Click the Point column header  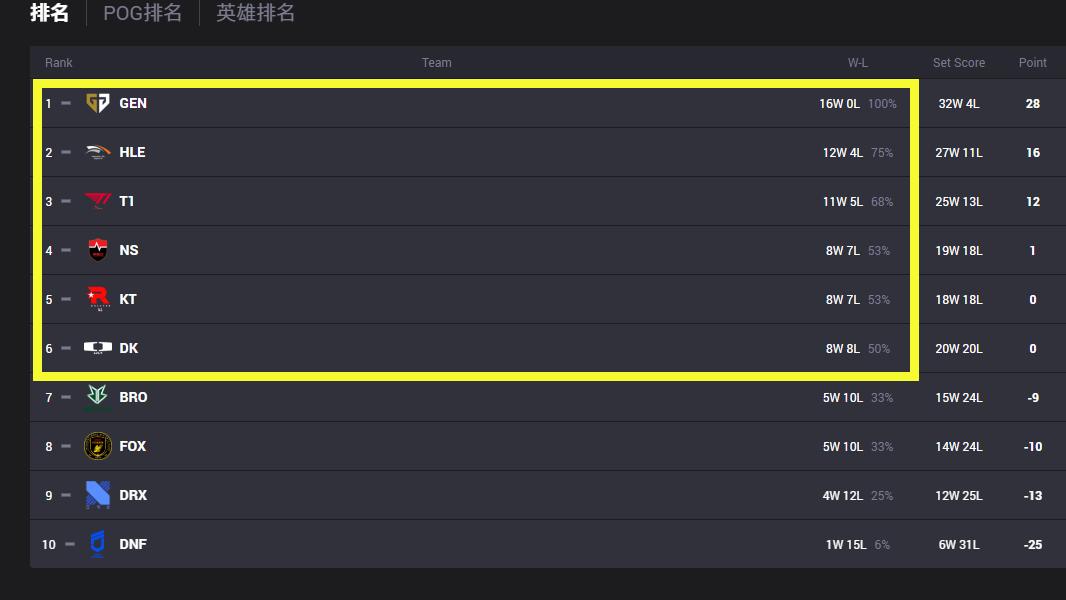click(x=1033, y=63)
